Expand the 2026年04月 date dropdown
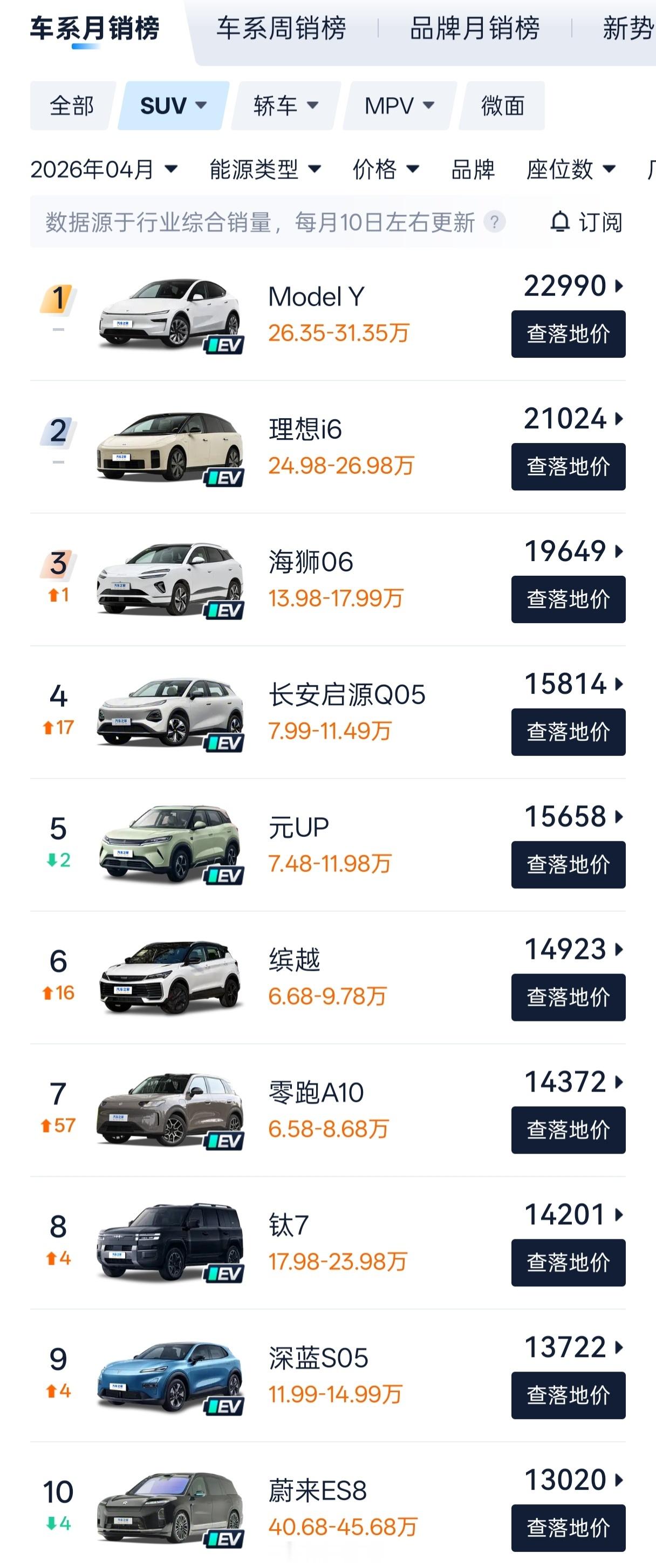 (x=104, y=169)
